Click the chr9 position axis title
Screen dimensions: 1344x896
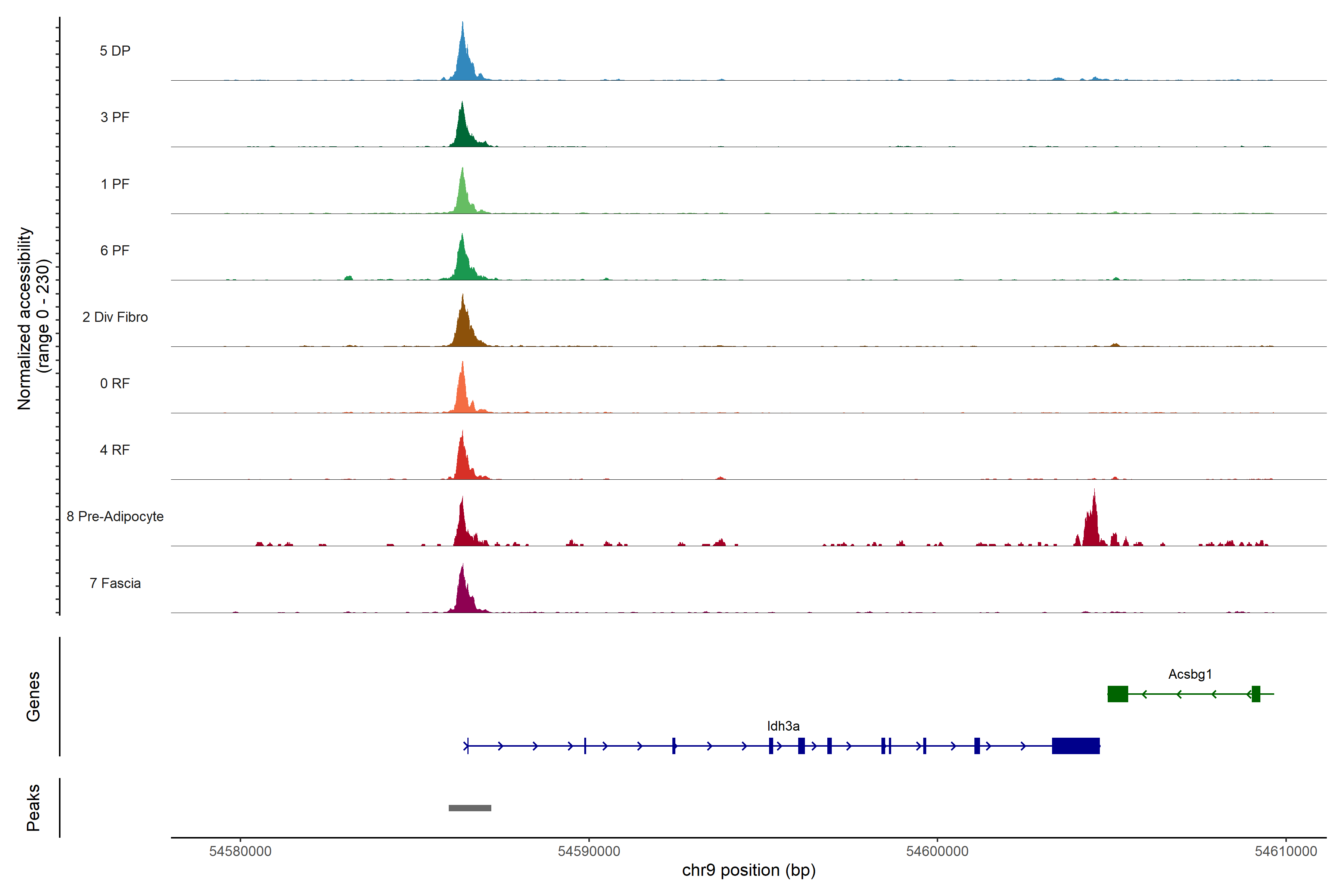click(749, 870)
